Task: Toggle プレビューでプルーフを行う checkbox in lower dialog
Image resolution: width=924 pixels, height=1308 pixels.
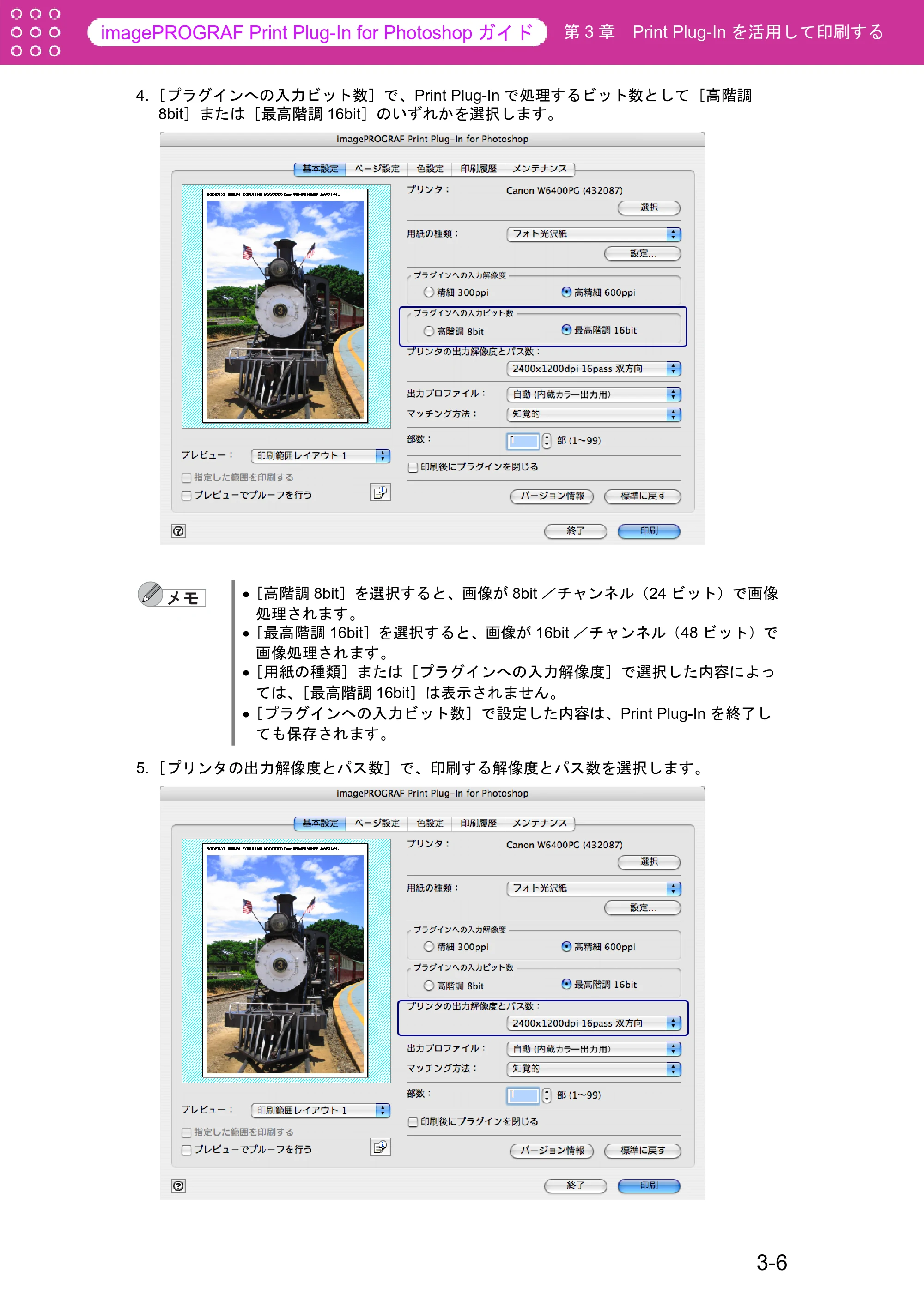Action: tap(186, 1150)
